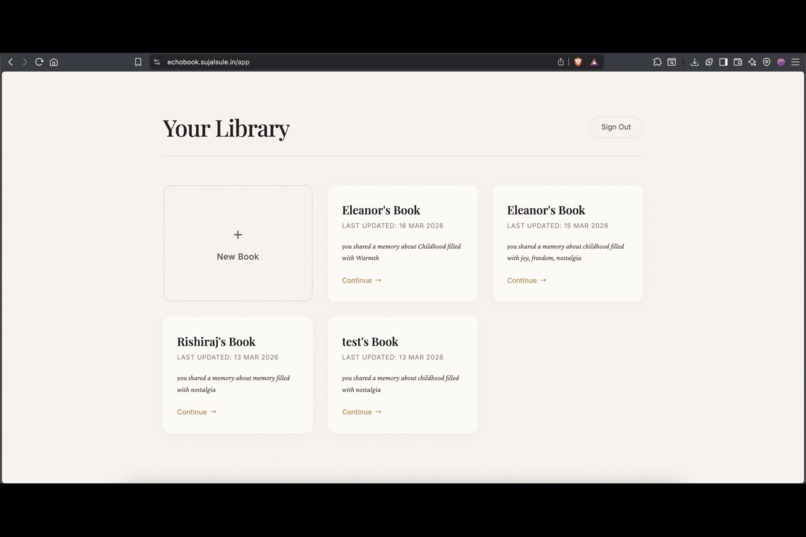The height and width of the screenshot is (537, 806).
Task: Click the plus icon on New Book card
Action: click(x=237, y=235)
